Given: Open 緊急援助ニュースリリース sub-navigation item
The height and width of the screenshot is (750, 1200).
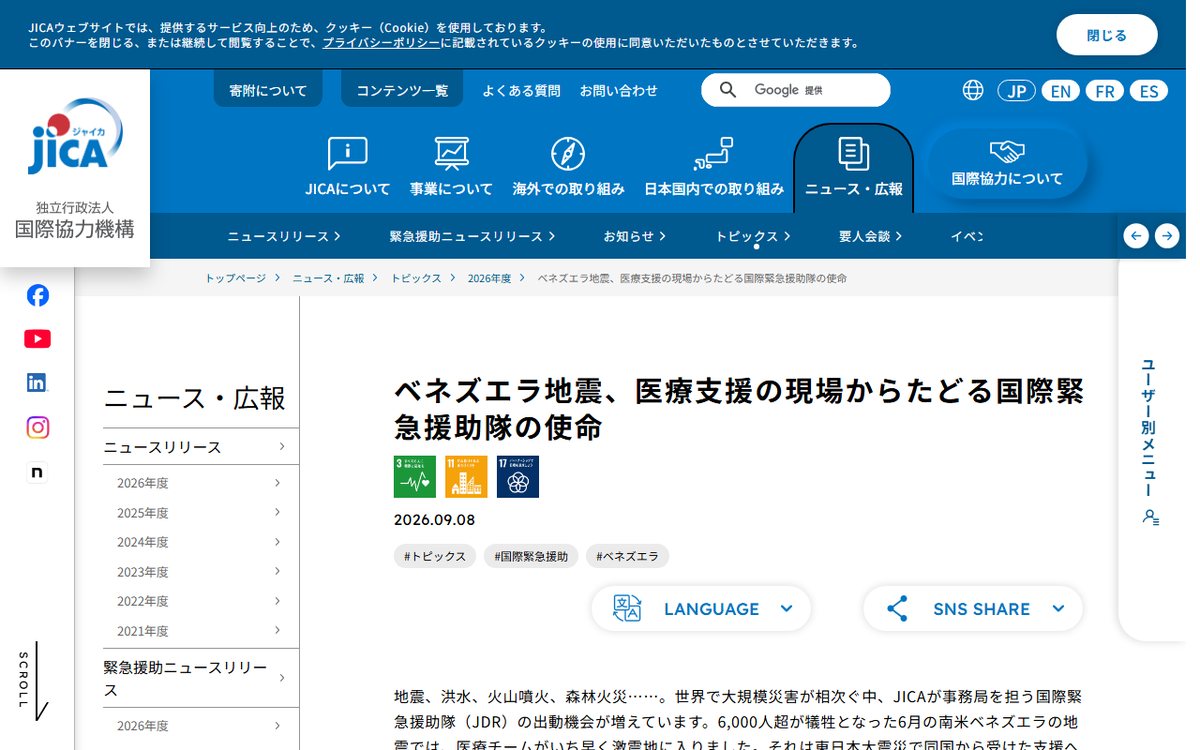Looking at the screenshot, I should pos(472,236).
